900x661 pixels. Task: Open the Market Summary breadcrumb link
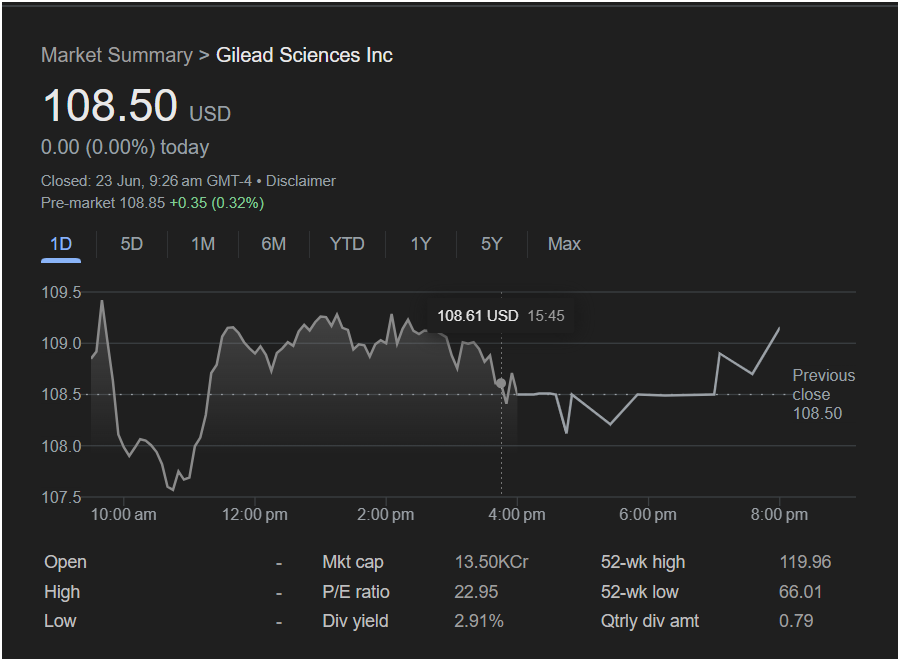[x=117, y=55]
